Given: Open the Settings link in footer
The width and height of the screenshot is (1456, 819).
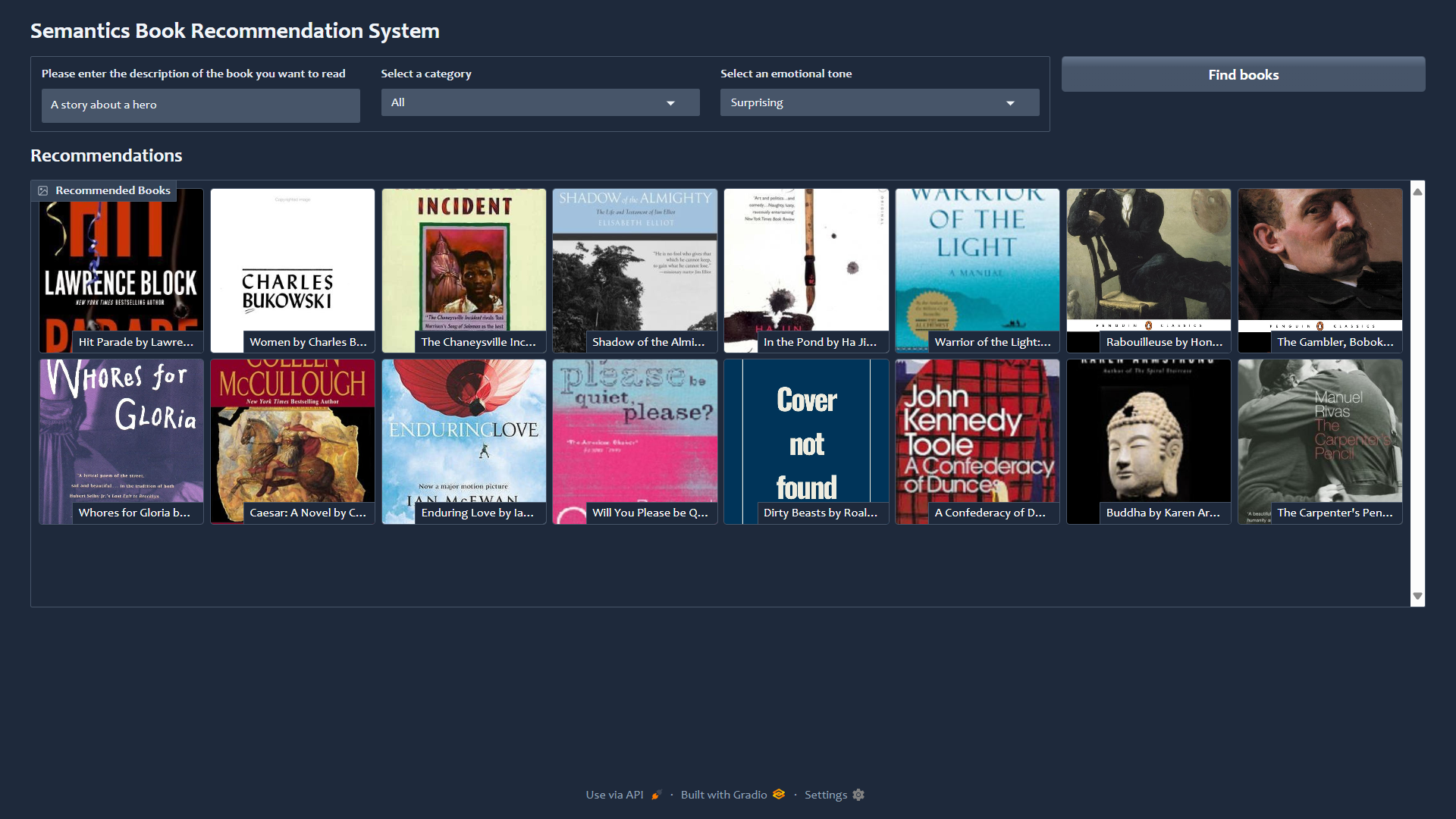Looking at the screenshot, I should pyautogui.click(x=834, y=795).
